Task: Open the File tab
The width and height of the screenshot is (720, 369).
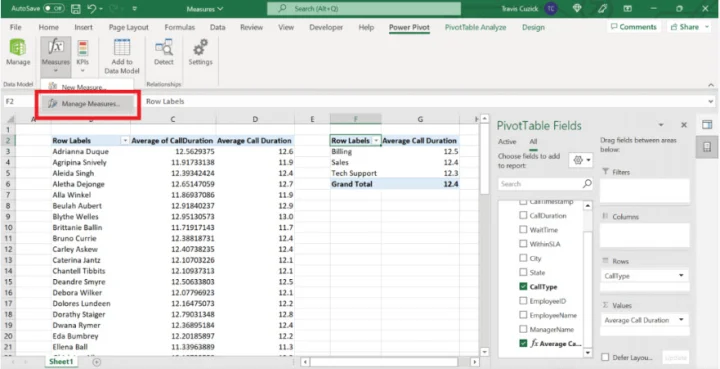Action: (16, 27)
